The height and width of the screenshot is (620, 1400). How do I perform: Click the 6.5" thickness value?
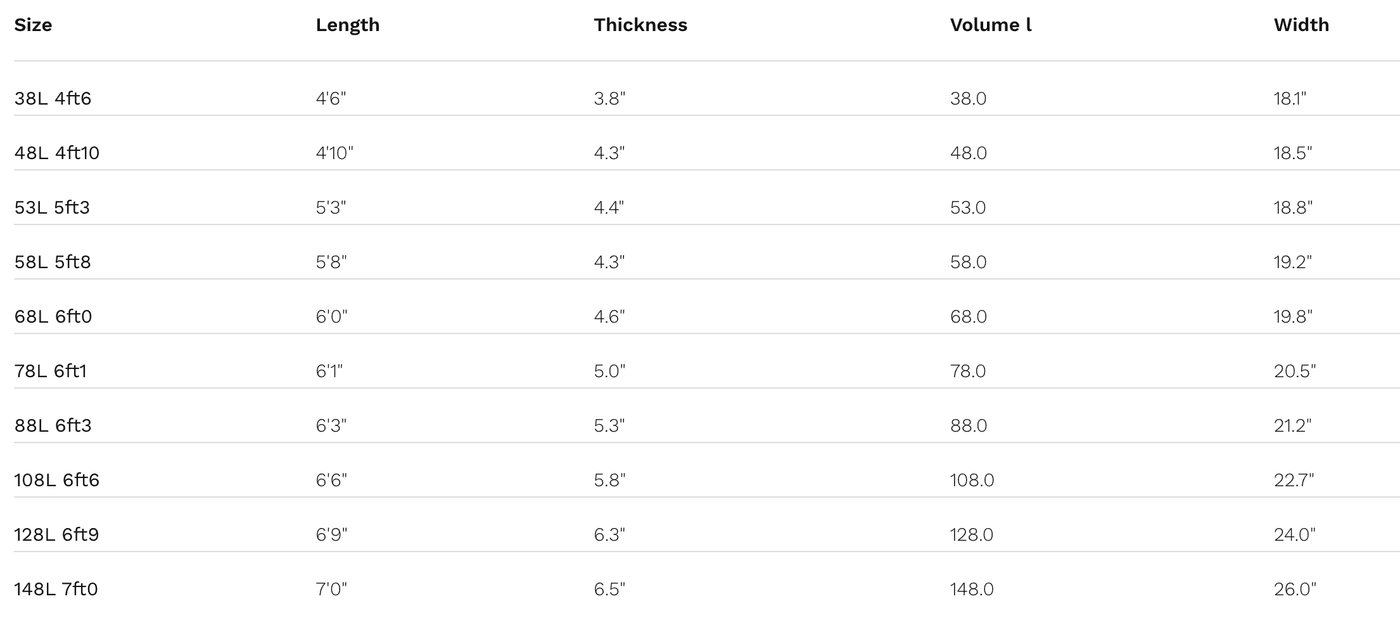[x=609, y=589]
